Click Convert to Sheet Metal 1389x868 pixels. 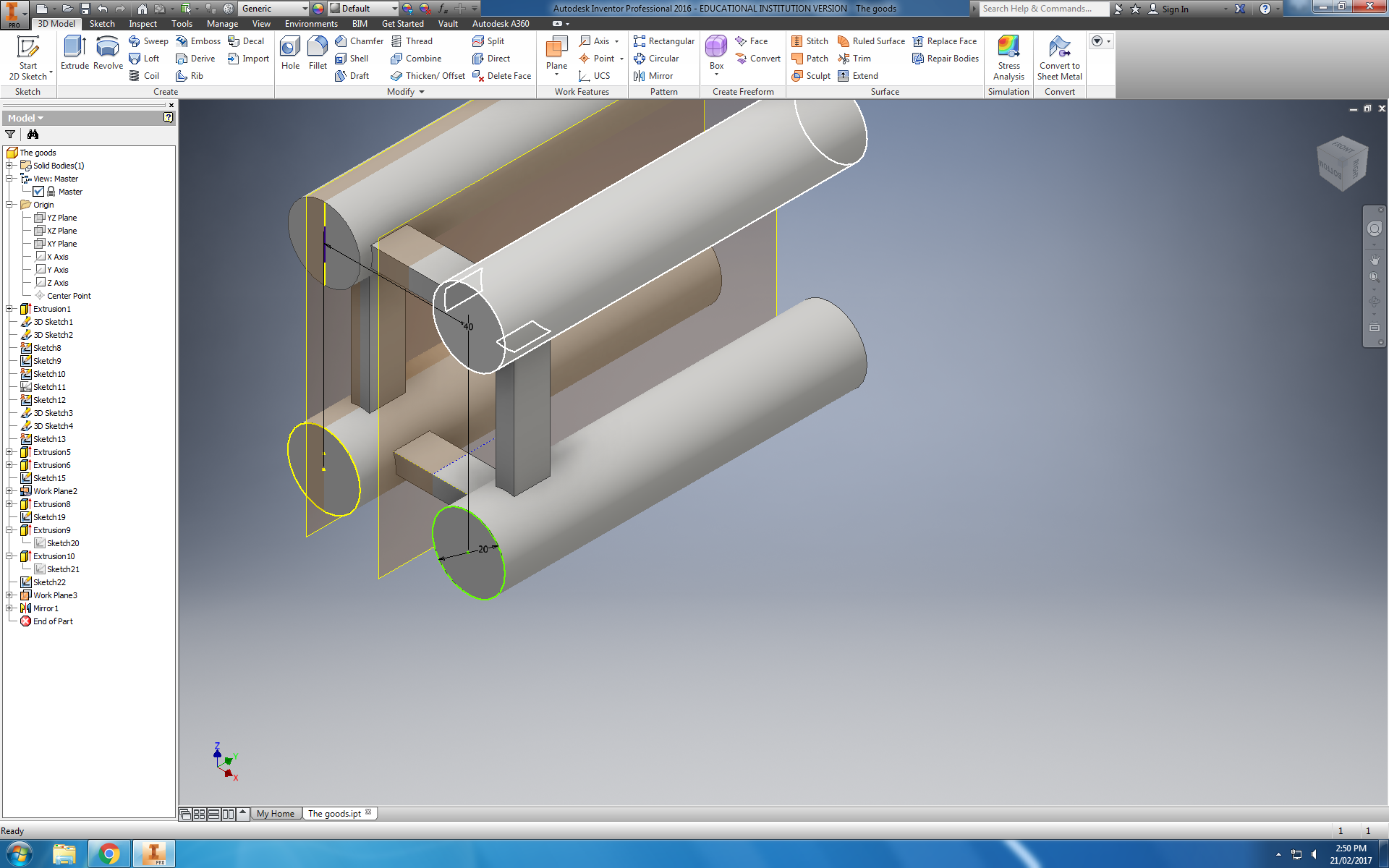(1060, 59)
